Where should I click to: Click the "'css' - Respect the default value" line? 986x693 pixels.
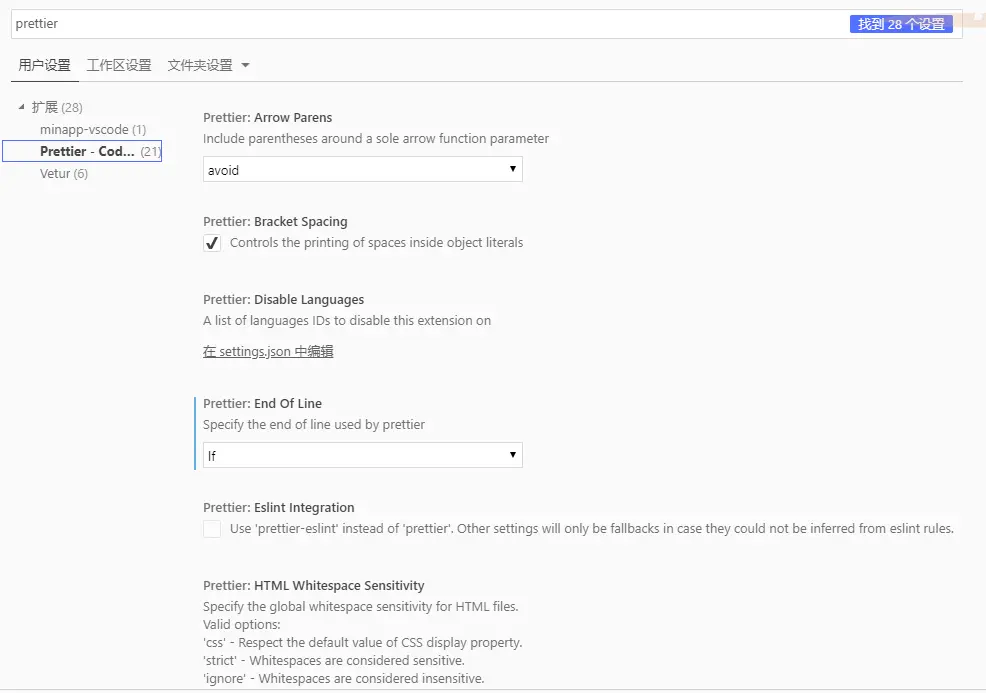coord(363,643)
